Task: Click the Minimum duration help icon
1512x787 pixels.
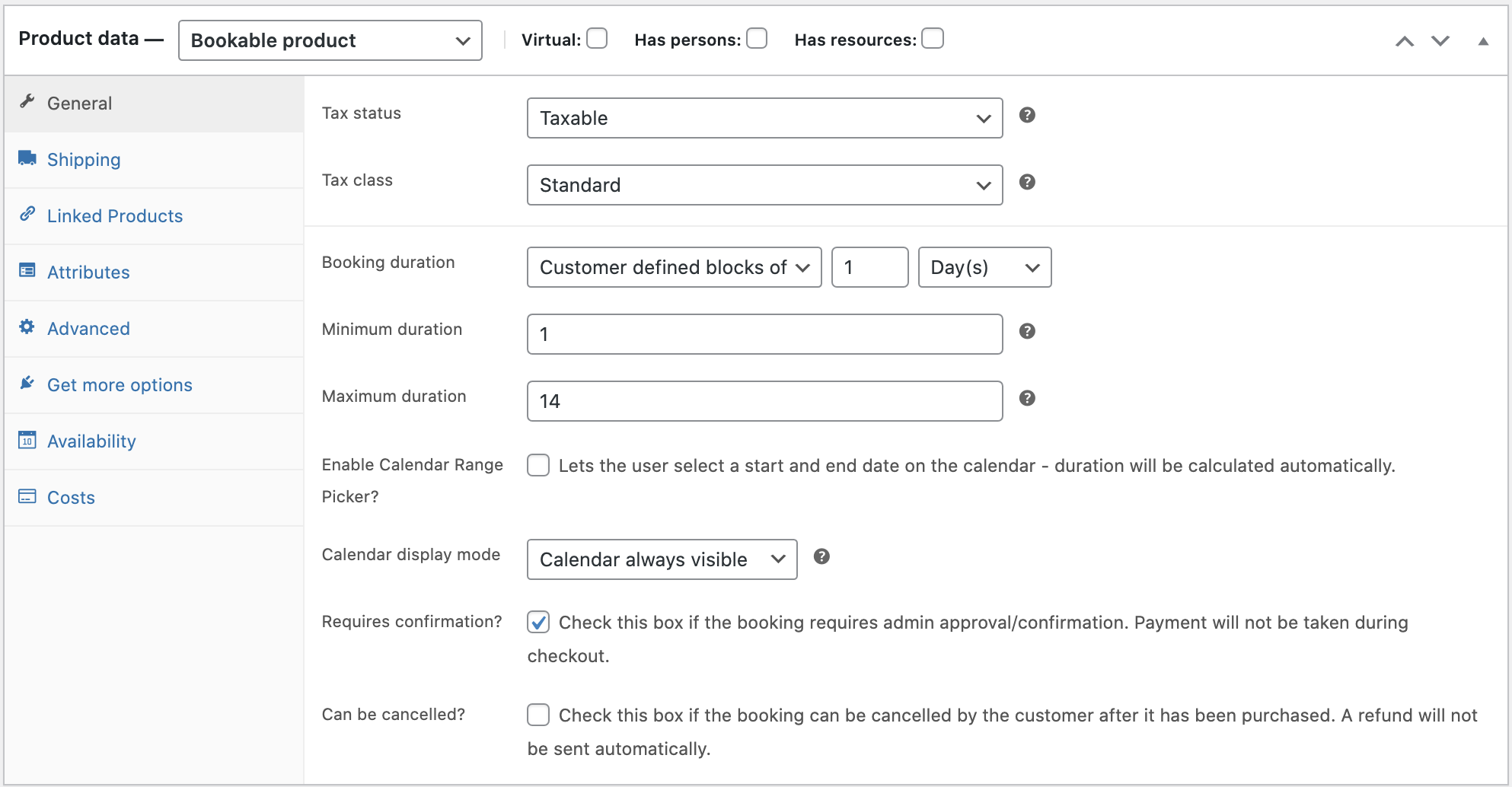Action: (x=1027, y=331)
